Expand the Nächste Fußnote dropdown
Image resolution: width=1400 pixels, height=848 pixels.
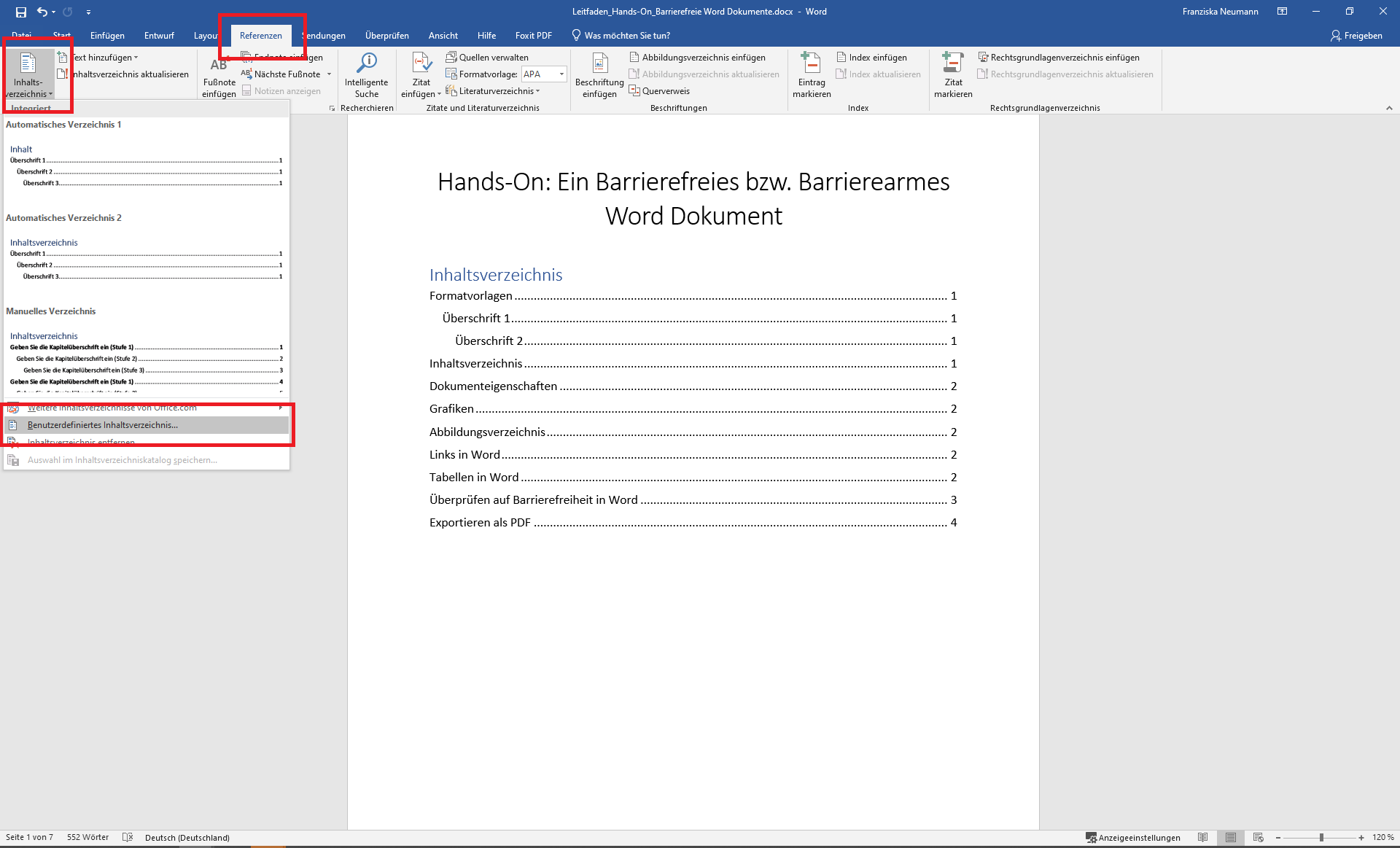pyautogui.click(x=330, y=74)
